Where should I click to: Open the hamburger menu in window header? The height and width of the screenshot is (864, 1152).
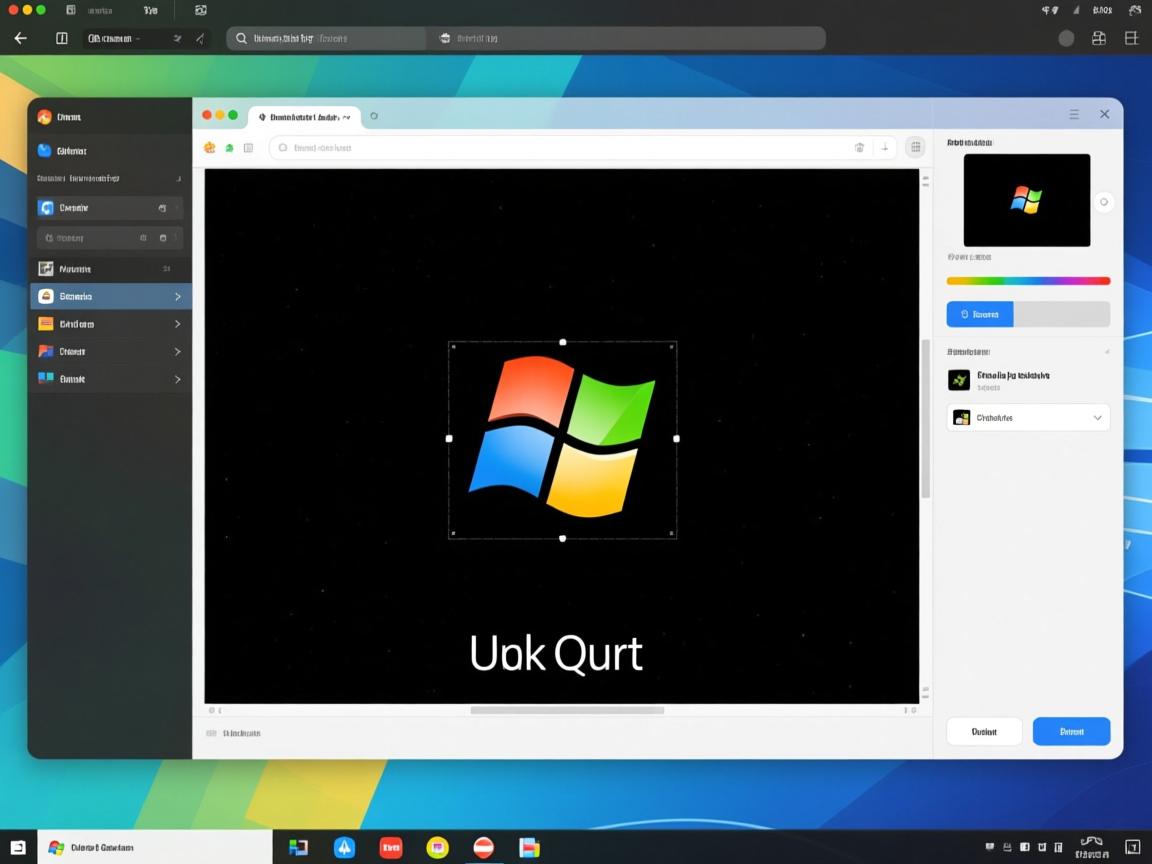pos(1074,114)
